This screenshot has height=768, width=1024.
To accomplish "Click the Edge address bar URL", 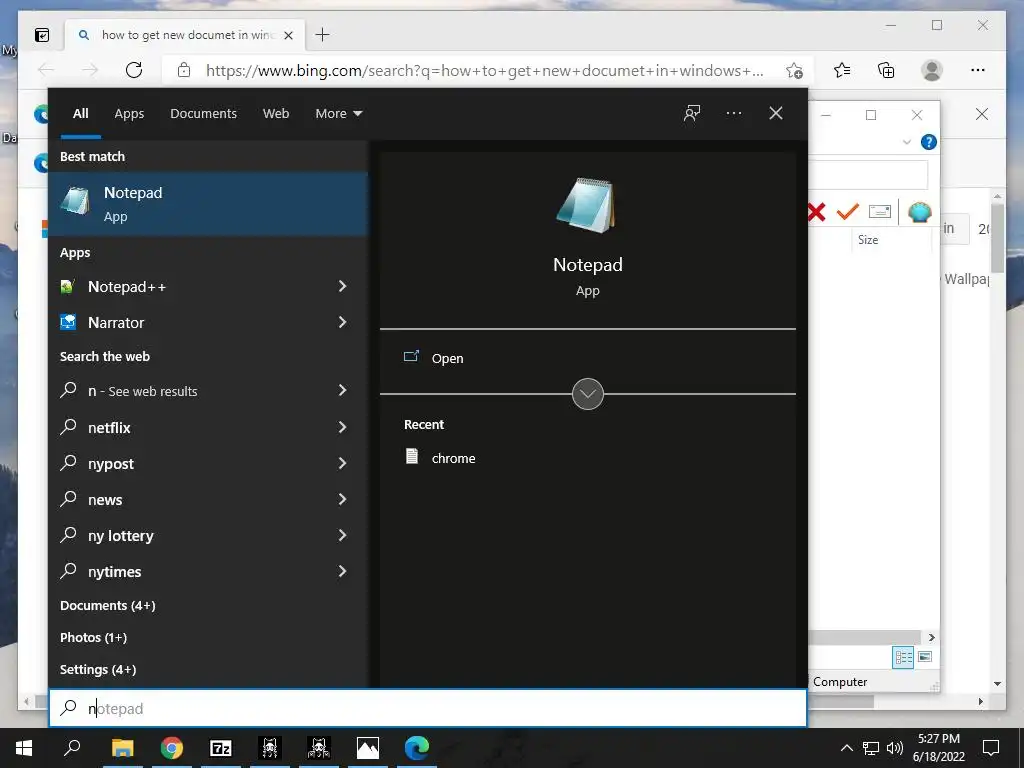I will pos(485,71).
